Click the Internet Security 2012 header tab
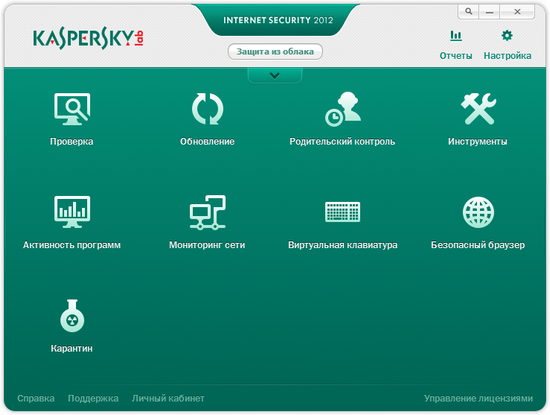The height and width of the screenshot is (415, 550). [278, 20]
